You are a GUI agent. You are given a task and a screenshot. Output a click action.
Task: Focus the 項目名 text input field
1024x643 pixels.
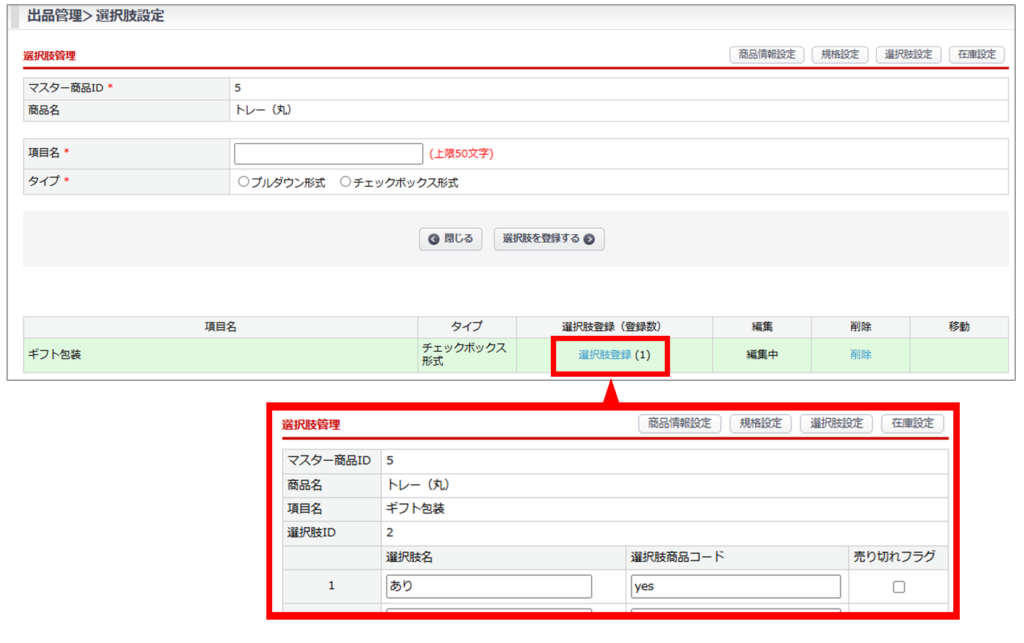[328, 154]
